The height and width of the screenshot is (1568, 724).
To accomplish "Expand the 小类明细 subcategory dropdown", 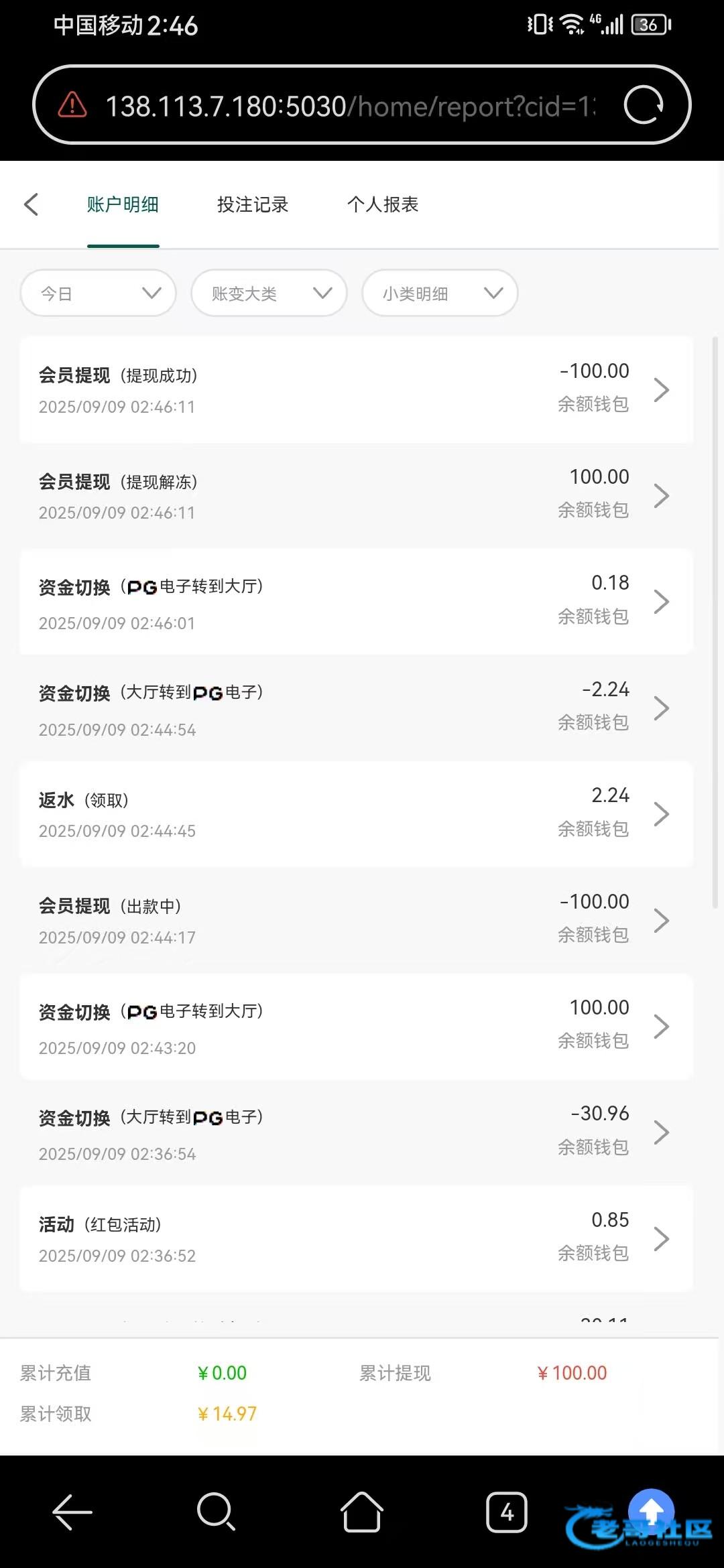I will [x=440, y=293].
